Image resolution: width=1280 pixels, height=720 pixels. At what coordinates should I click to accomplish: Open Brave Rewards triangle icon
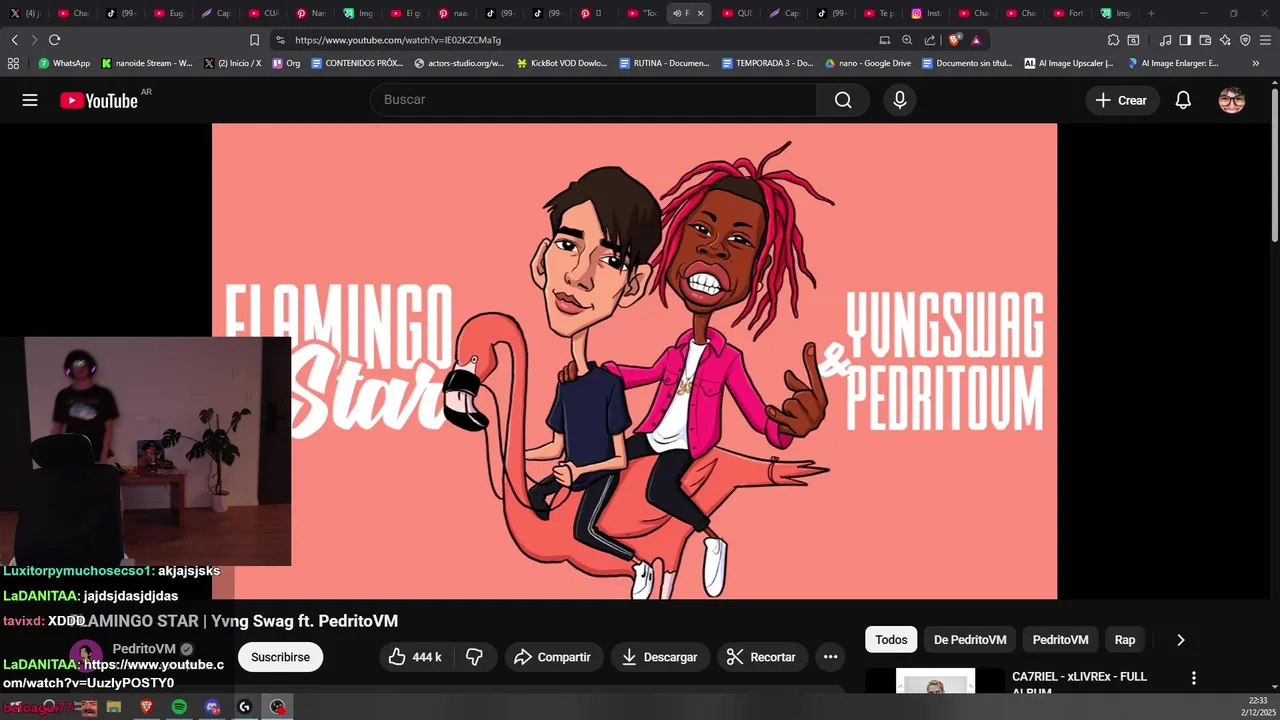pyautogui.click(x=976, y=40)
